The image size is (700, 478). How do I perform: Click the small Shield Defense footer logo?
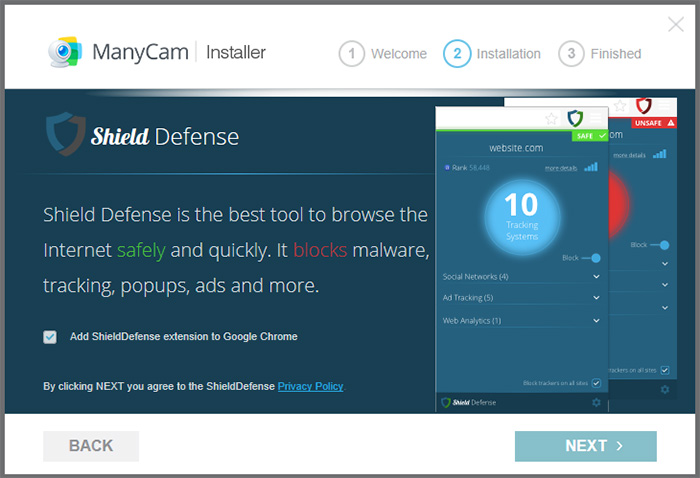coord(468,403)
